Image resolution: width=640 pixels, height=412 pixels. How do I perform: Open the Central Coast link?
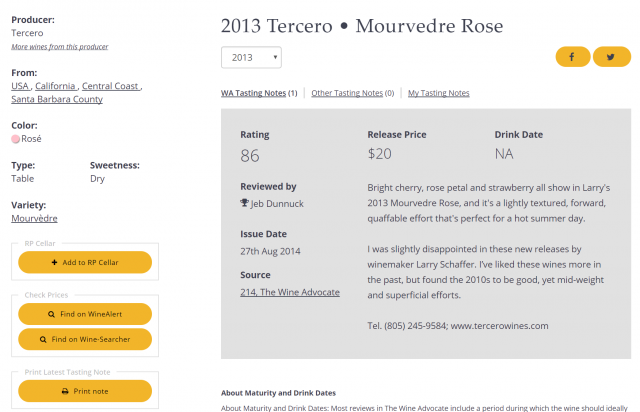(110, 86)
